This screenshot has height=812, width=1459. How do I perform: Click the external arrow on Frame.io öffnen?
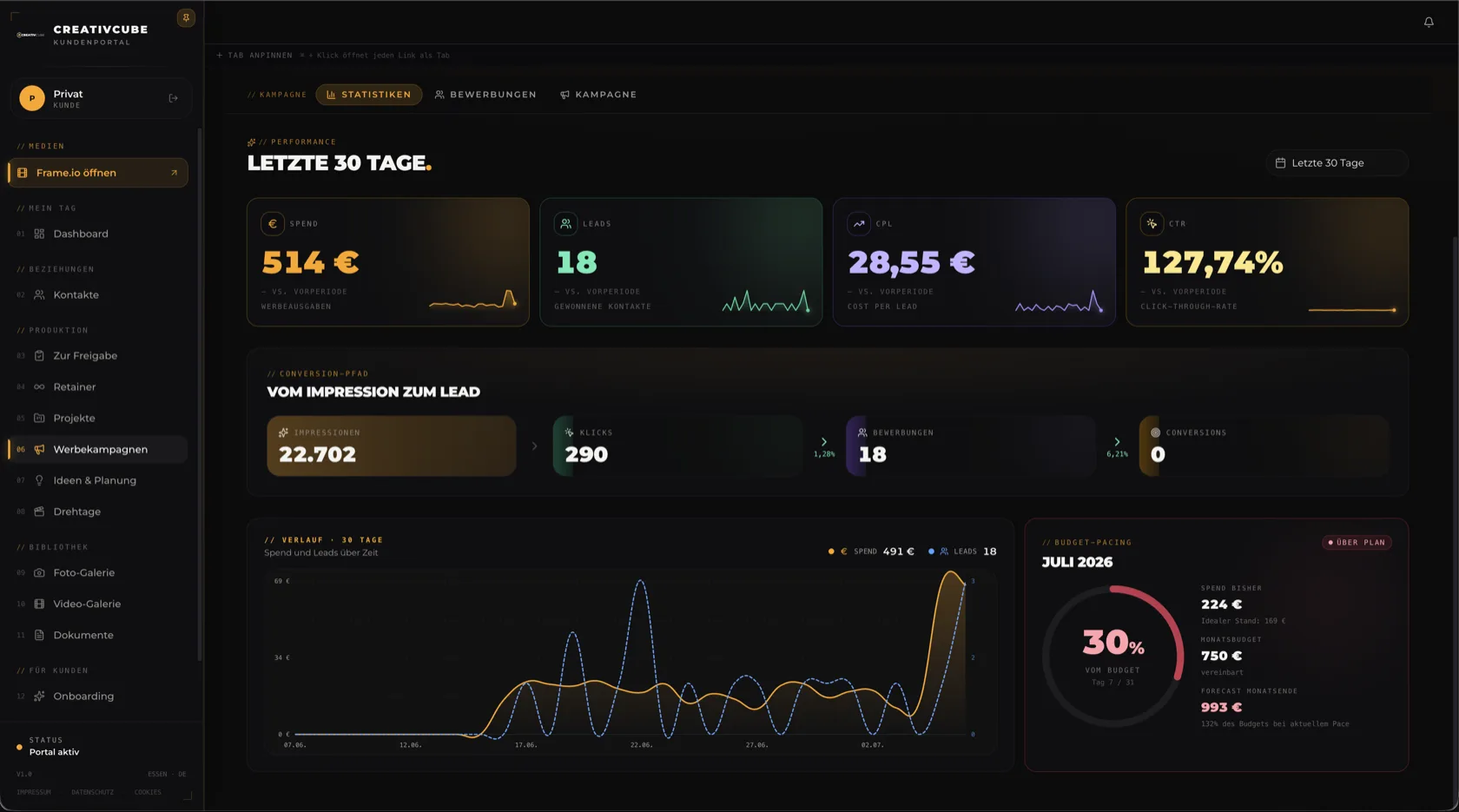(x=174, y=173)
